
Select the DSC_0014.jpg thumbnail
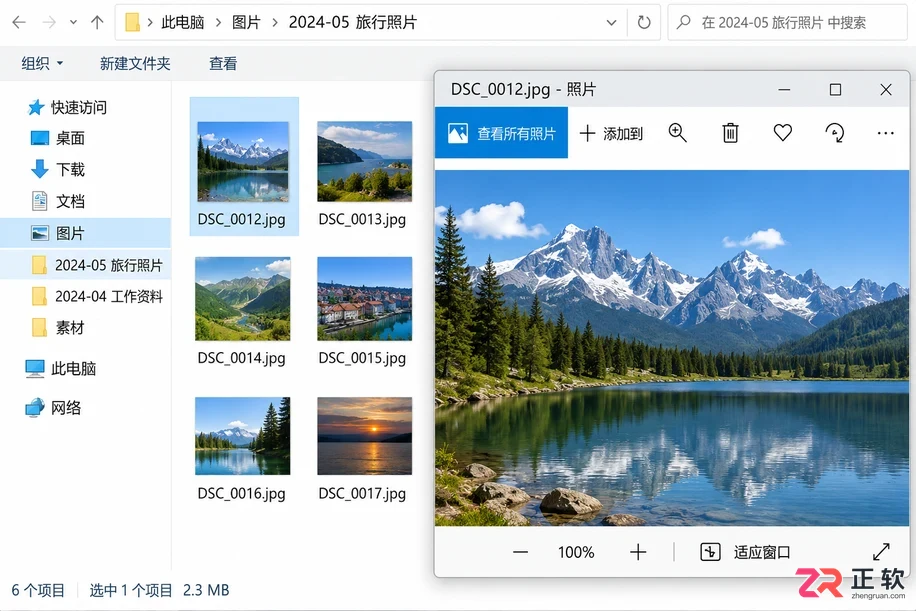tap(242, 298)
